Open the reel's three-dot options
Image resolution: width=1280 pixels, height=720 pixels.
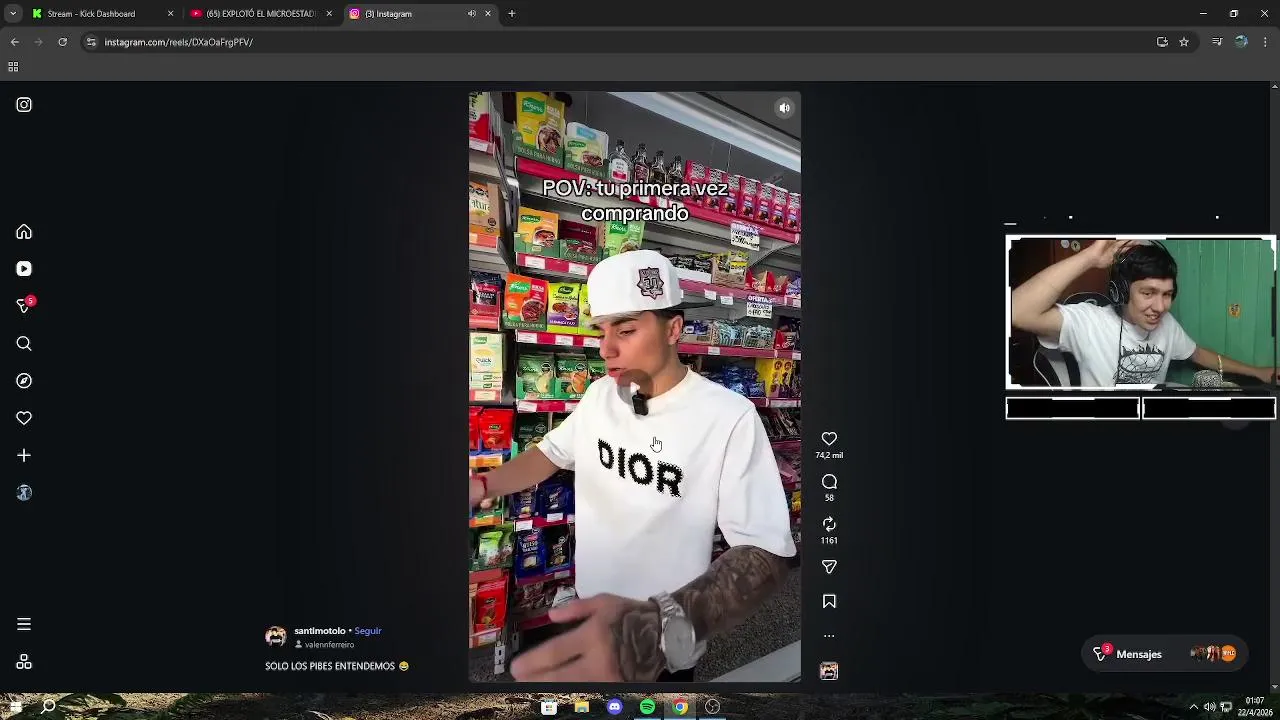pos(829,636)
